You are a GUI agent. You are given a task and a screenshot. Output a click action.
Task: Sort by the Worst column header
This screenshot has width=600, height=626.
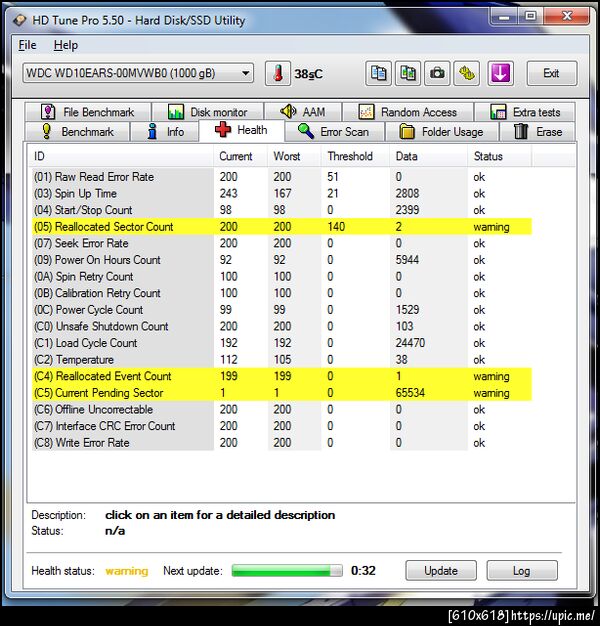tap(295, 156)
